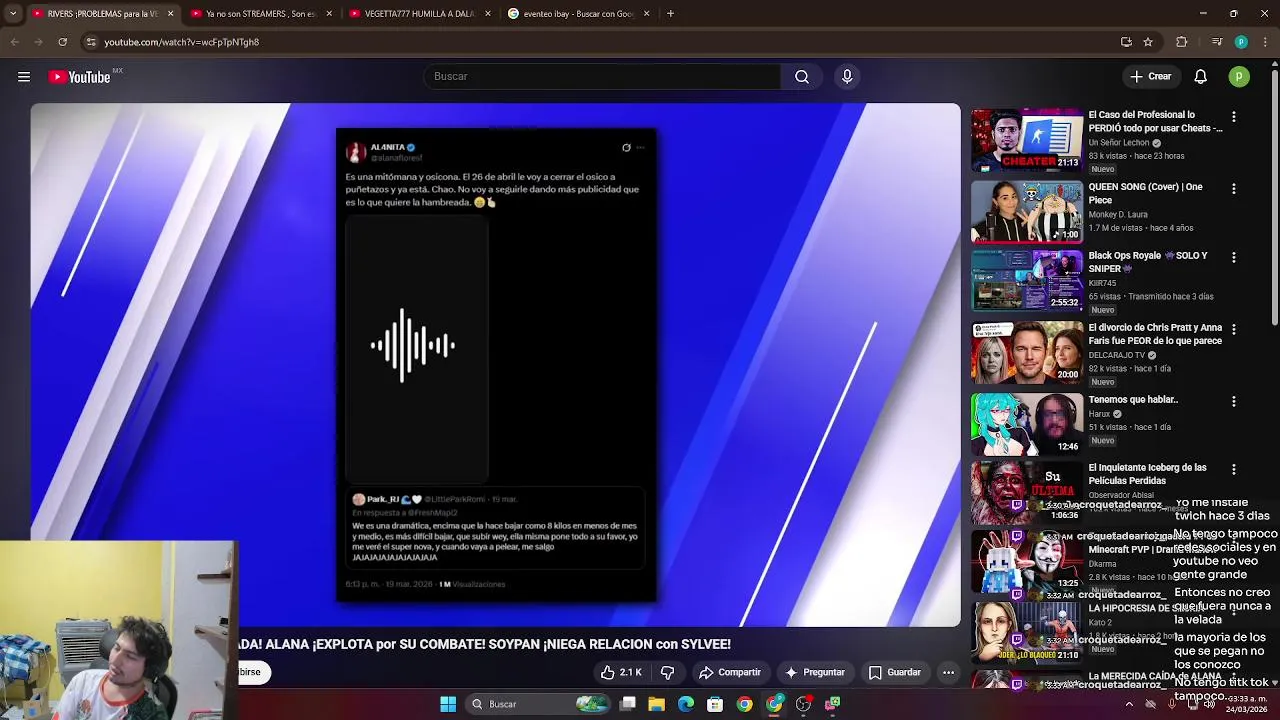Open options for QUEEN SONG Cover video

1233,189
